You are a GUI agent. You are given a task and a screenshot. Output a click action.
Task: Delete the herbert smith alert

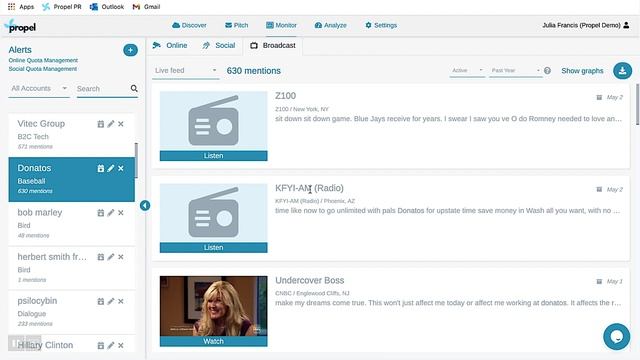(121, 257)
